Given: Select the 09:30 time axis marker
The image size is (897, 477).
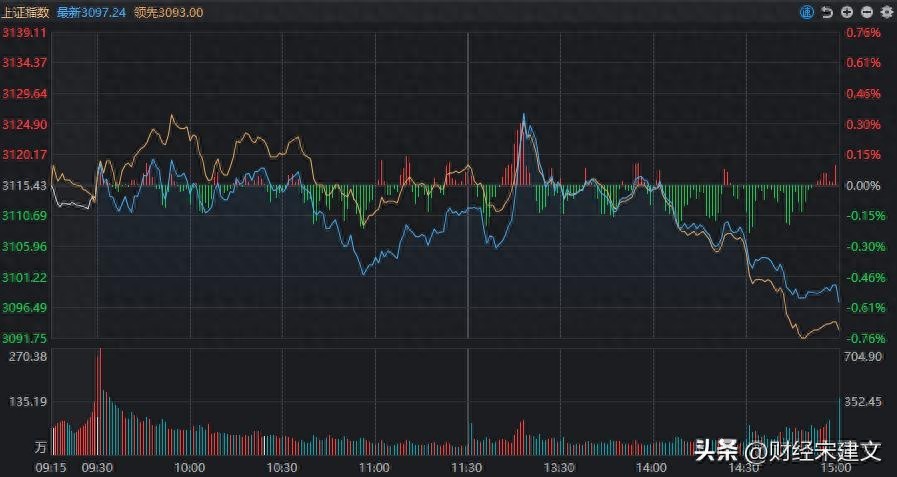Looking at the screenshot, I should coord(97,467).
